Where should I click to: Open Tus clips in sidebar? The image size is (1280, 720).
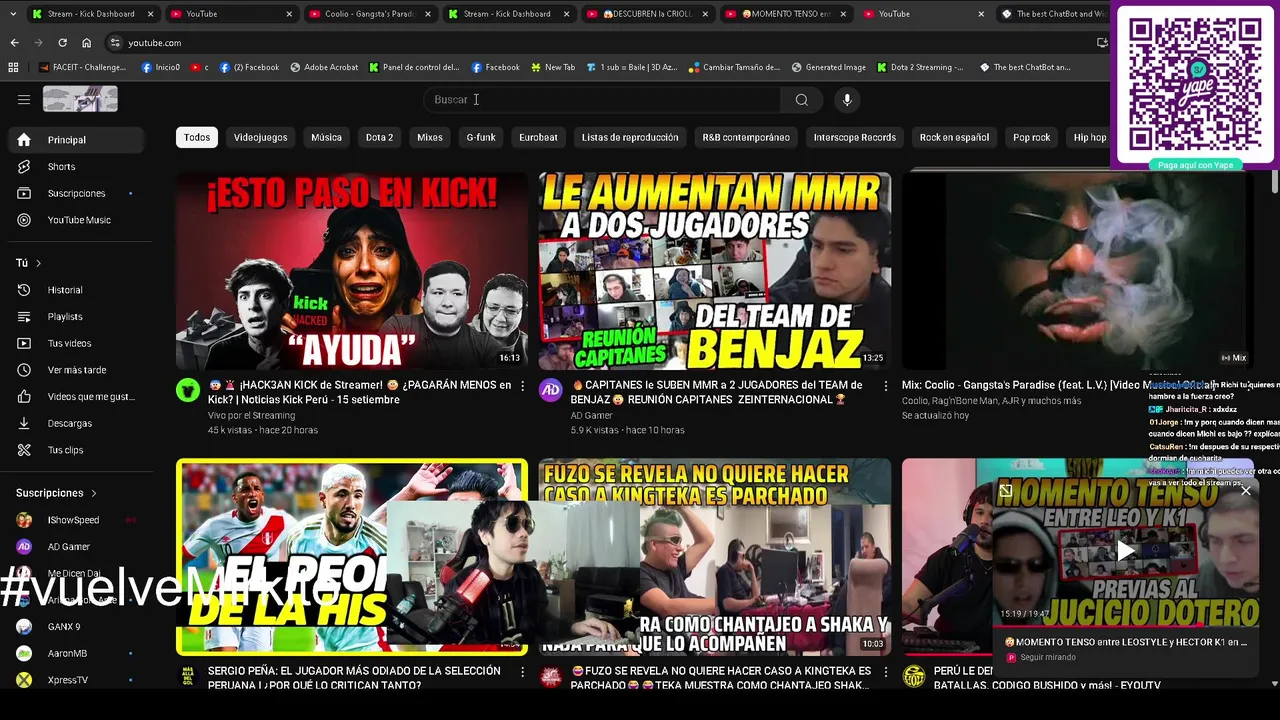(66, 450)
